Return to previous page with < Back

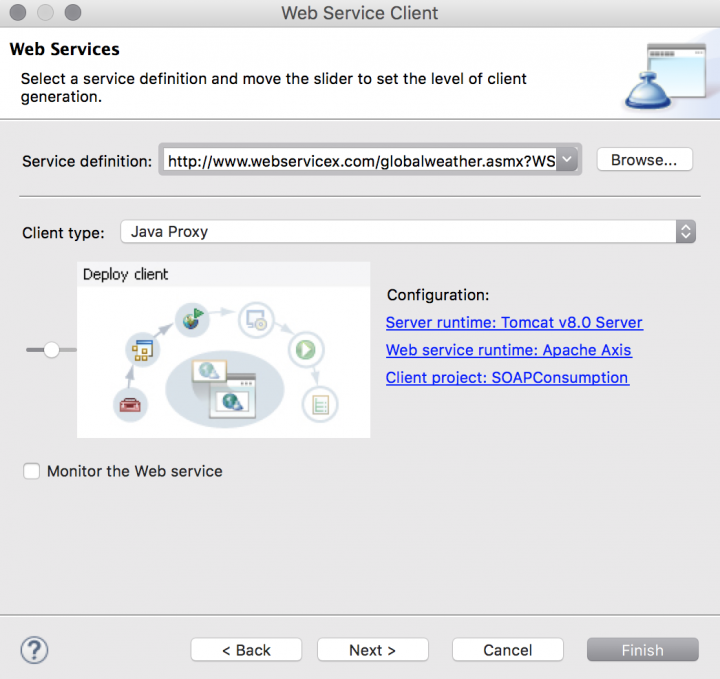[247, 650]
